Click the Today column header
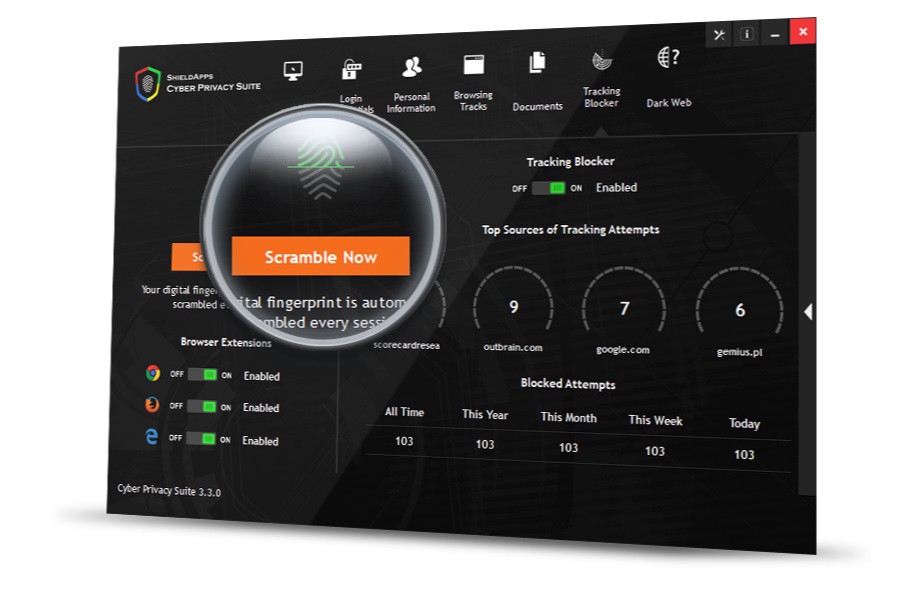This screenshot has height=600, width=900. (744, 424)
